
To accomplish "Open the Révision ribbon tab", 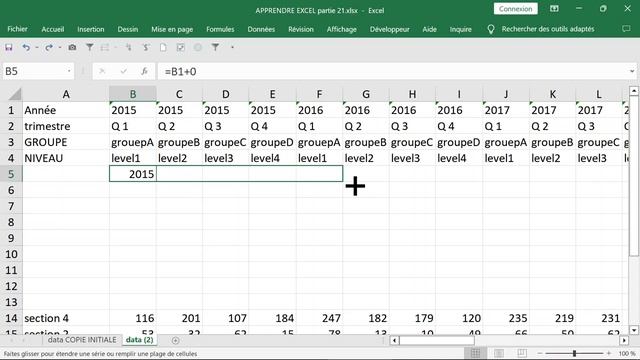I will click(301, 29).
